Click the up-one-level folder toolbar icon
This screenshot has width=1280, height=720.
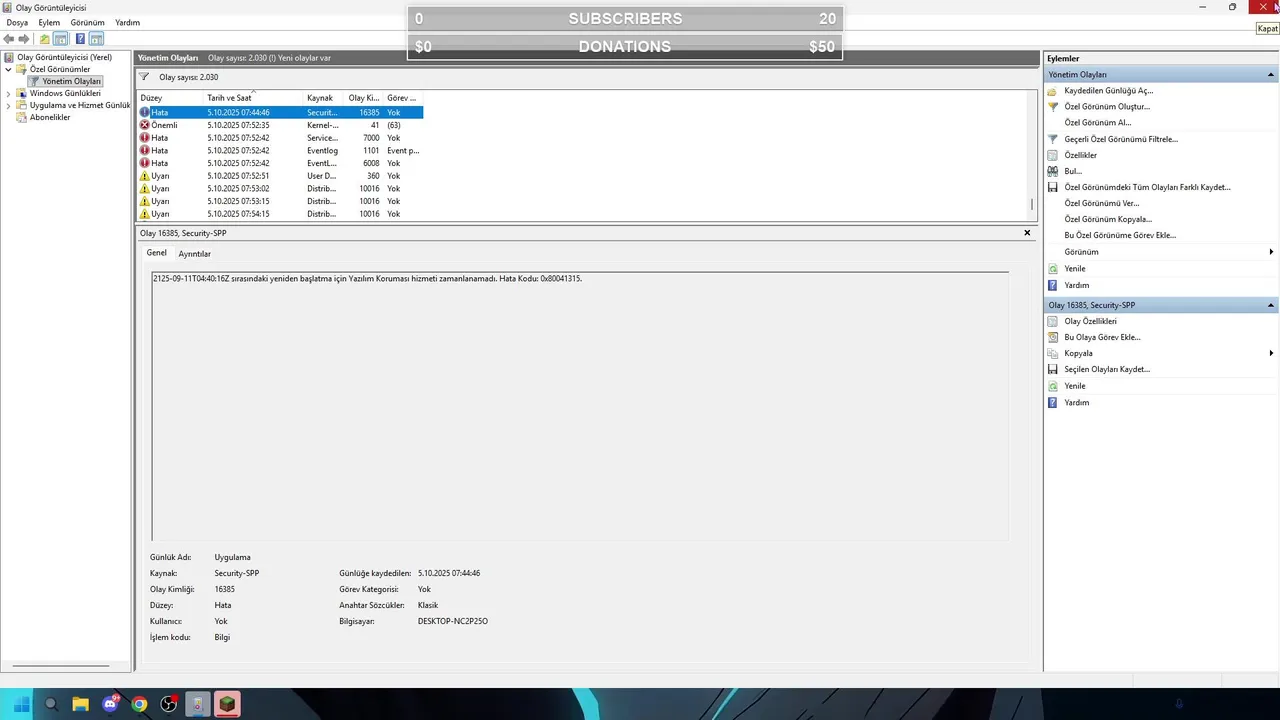coord(45,39)
